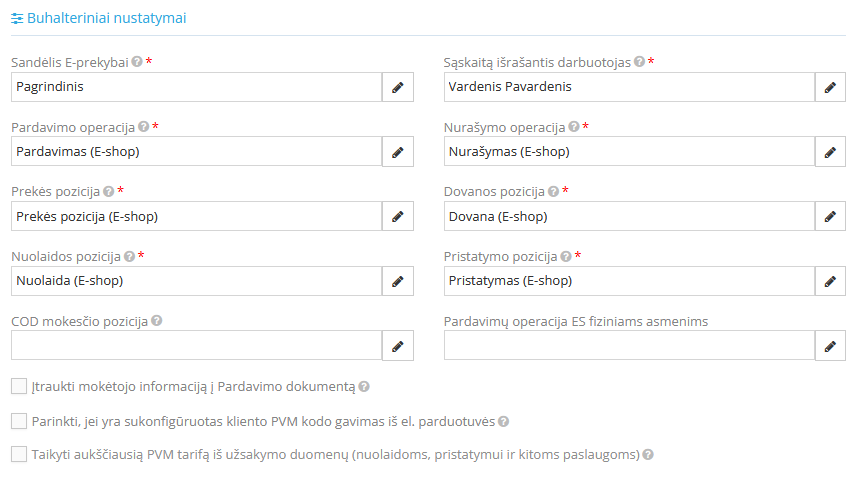Click the pencil icon next to Pardavimo operacija
The image size is (851, 486).
click(397, 152)
